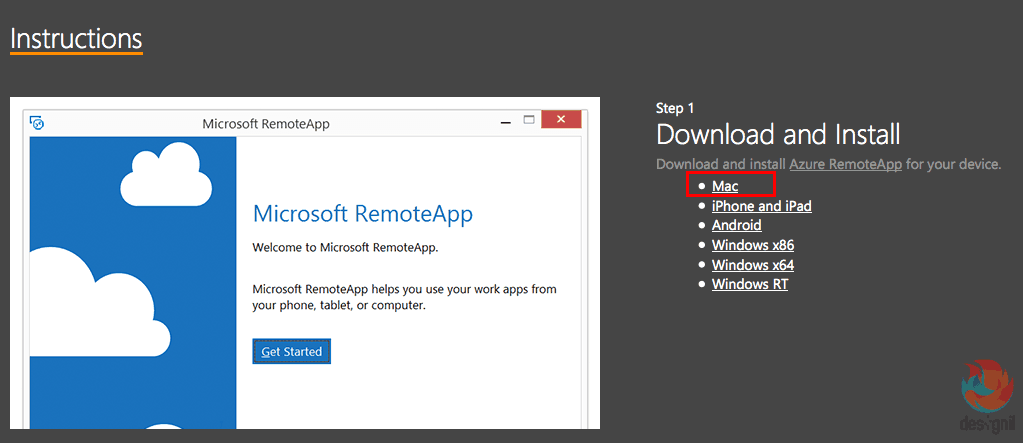The width and height of the screenshot is (1023, 443).
Task: Click the Download and Install heading
Action: [x=778, y=134]
